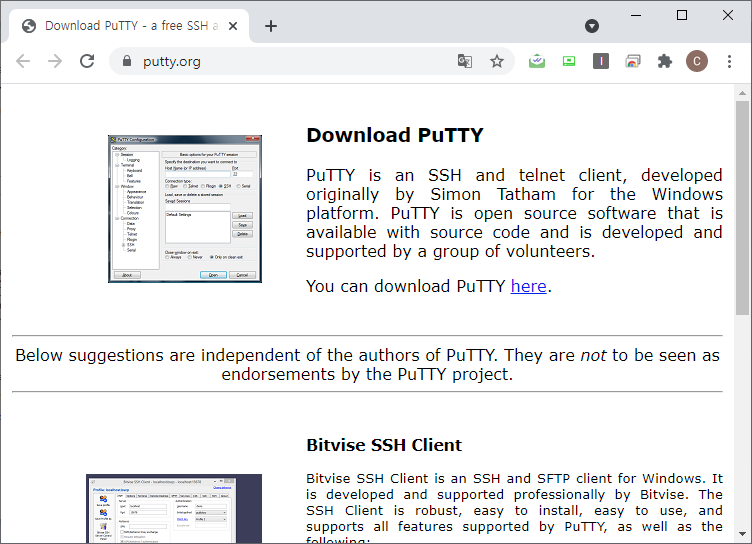
Task: Open the dark gray 'I' extension
Action: click(601, 61)
